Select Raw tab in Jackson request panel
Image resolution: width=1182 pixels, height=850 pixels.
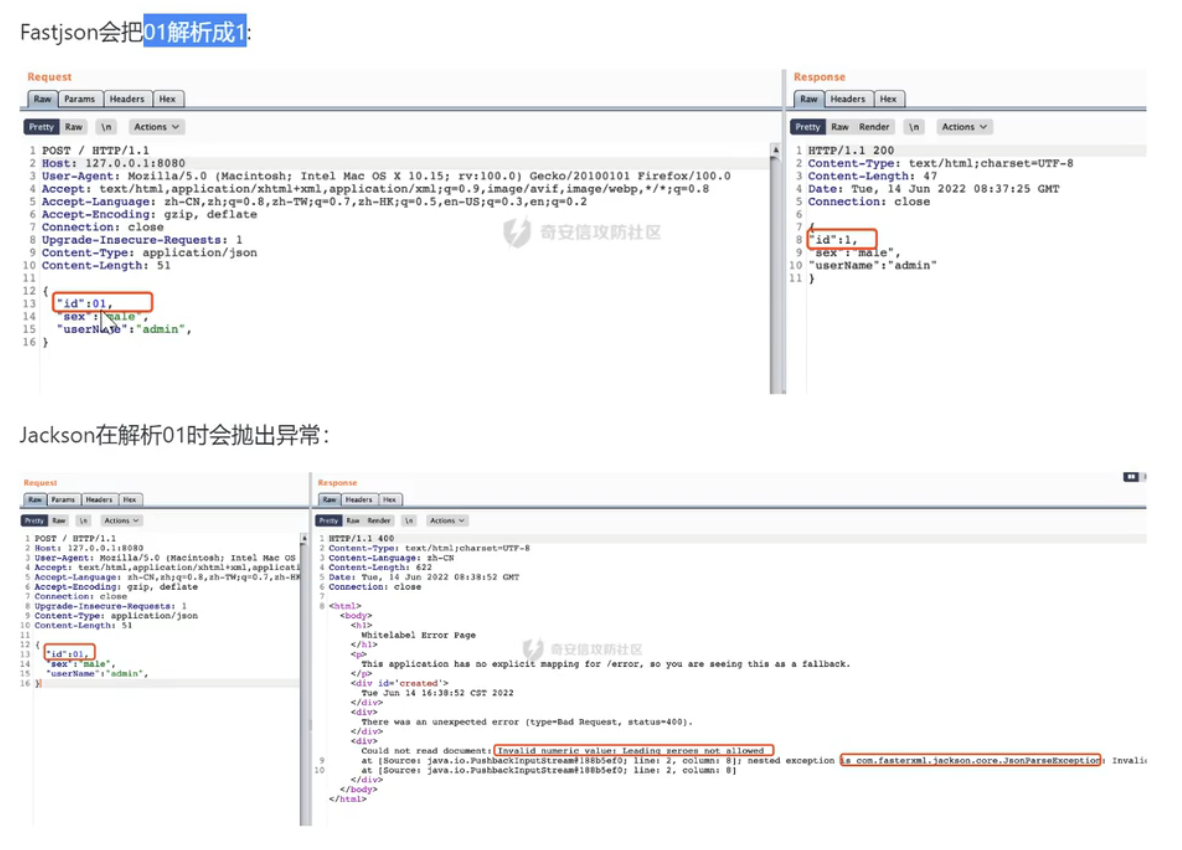[x=35, y=500]
